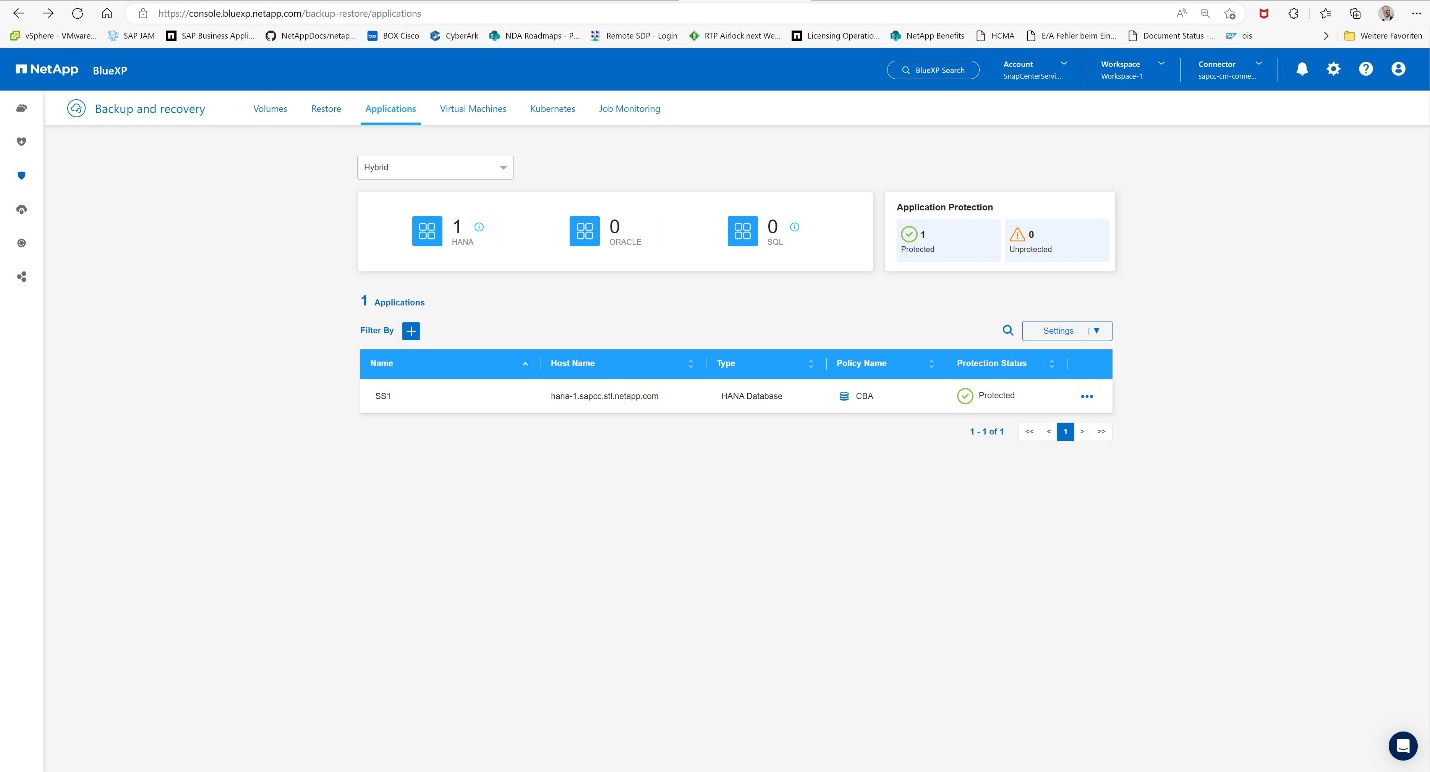Click the Filter By plus icon

click(x=411, y=331)
